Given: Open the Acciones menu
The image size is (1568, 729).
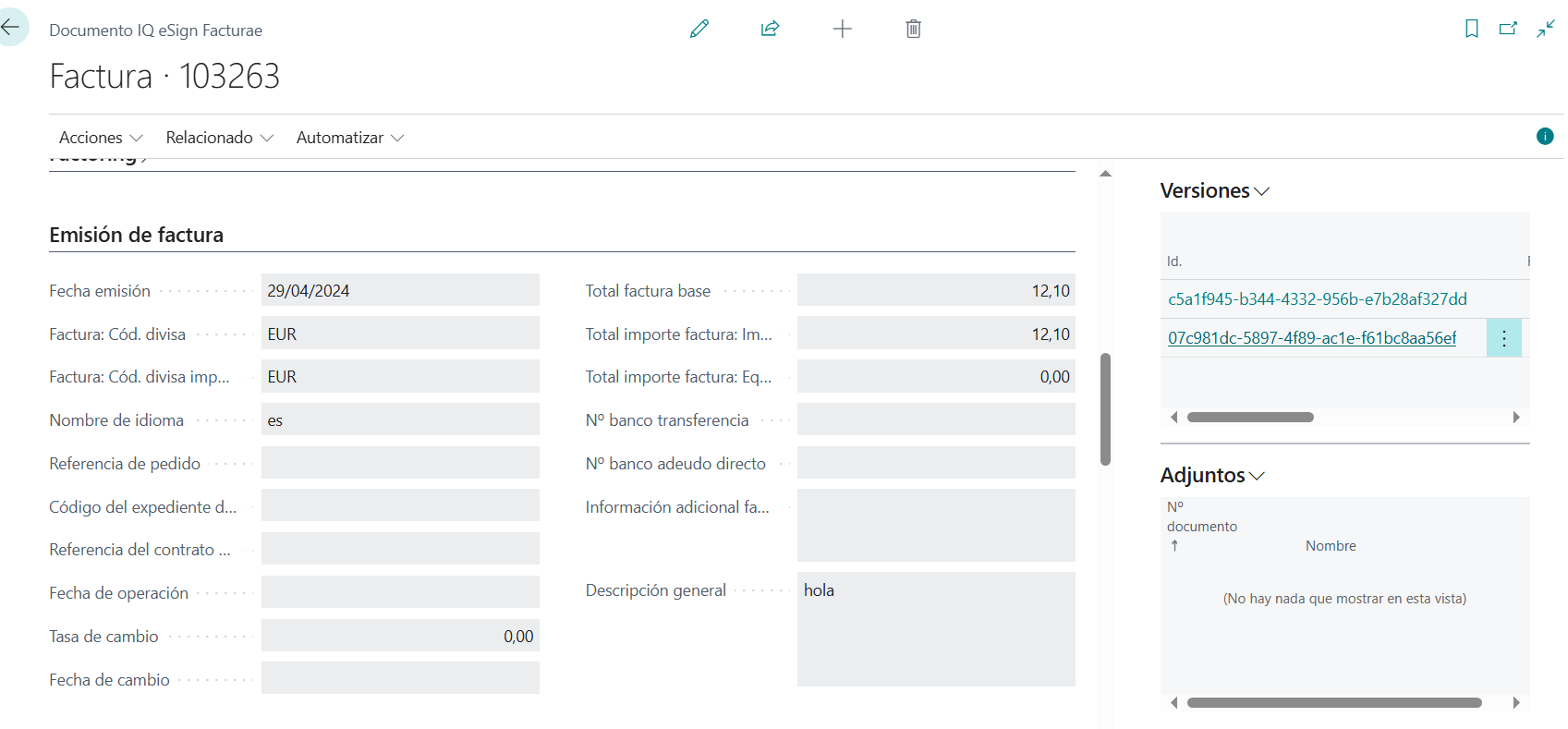Looking at the screenshot, I should click(x=100, y=138).
